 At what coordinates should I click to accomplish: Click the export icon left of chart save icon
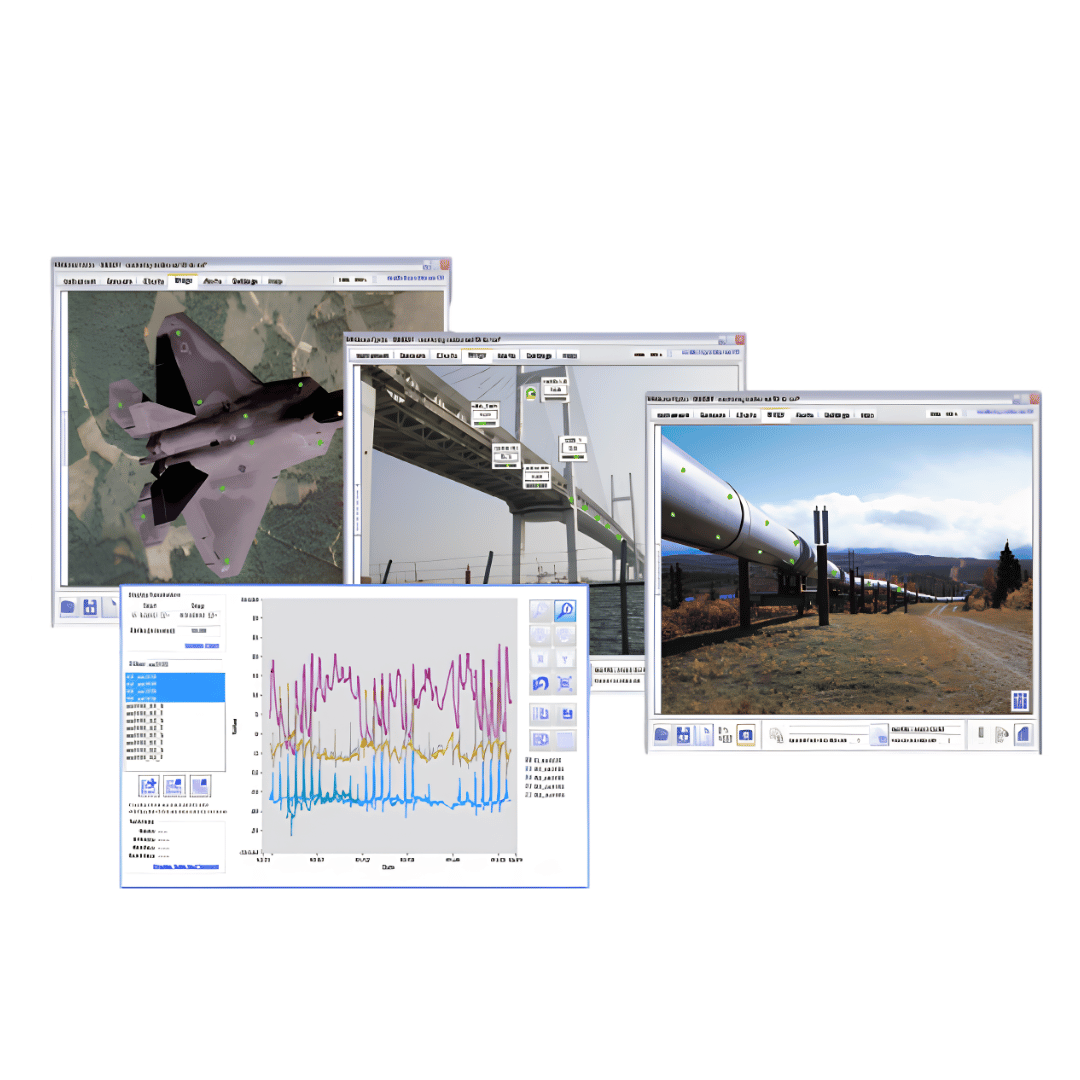pos(541,714)
